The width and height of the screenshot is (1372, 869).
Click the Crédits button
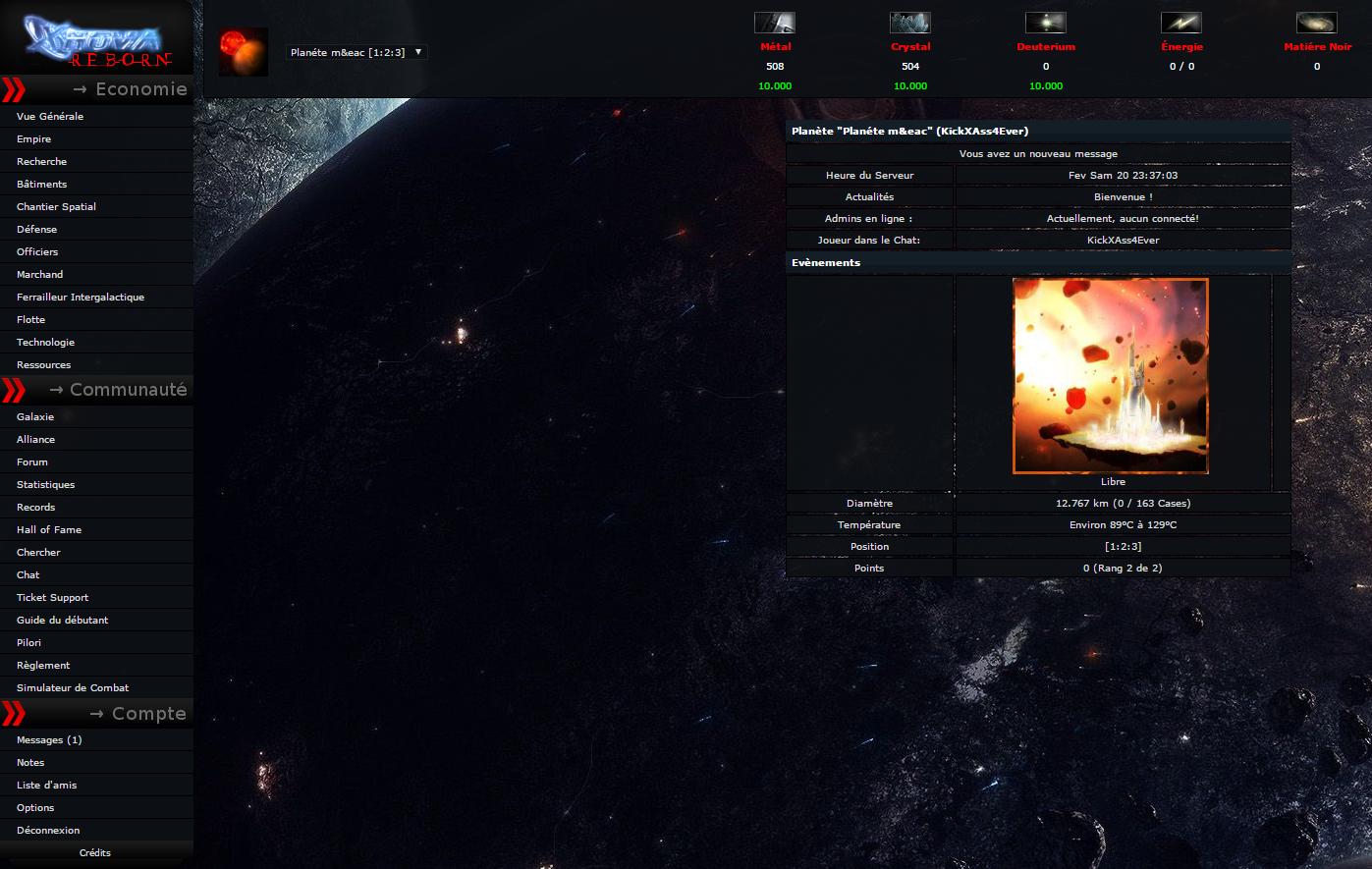pyautogui.click(x=96, y=852)
